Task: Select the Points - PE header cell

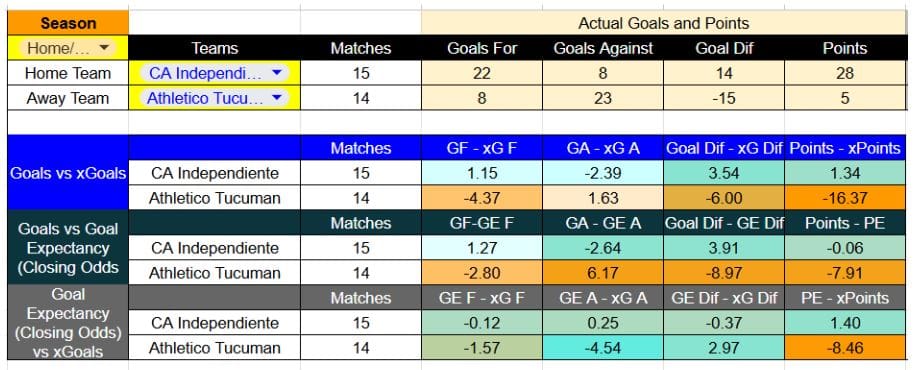Action: (x=845, y=223)
